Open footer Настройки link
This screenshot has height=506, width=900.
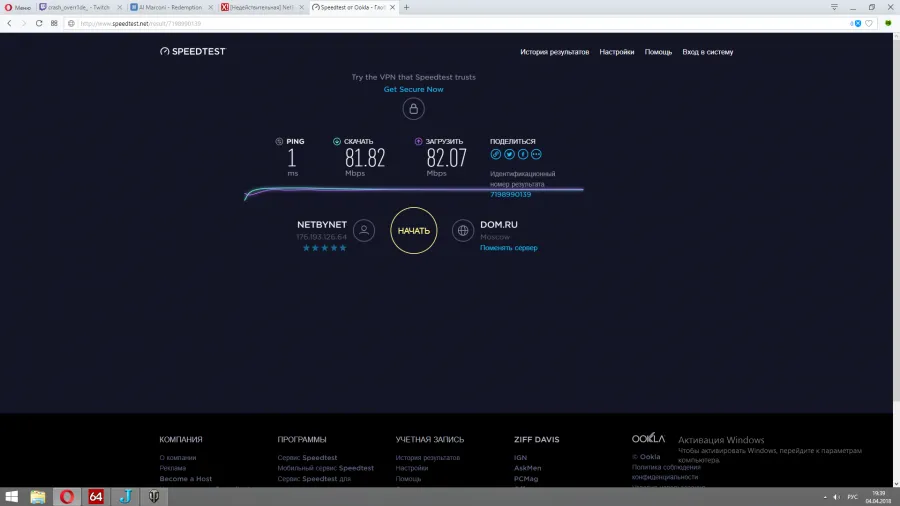(412, 468)
